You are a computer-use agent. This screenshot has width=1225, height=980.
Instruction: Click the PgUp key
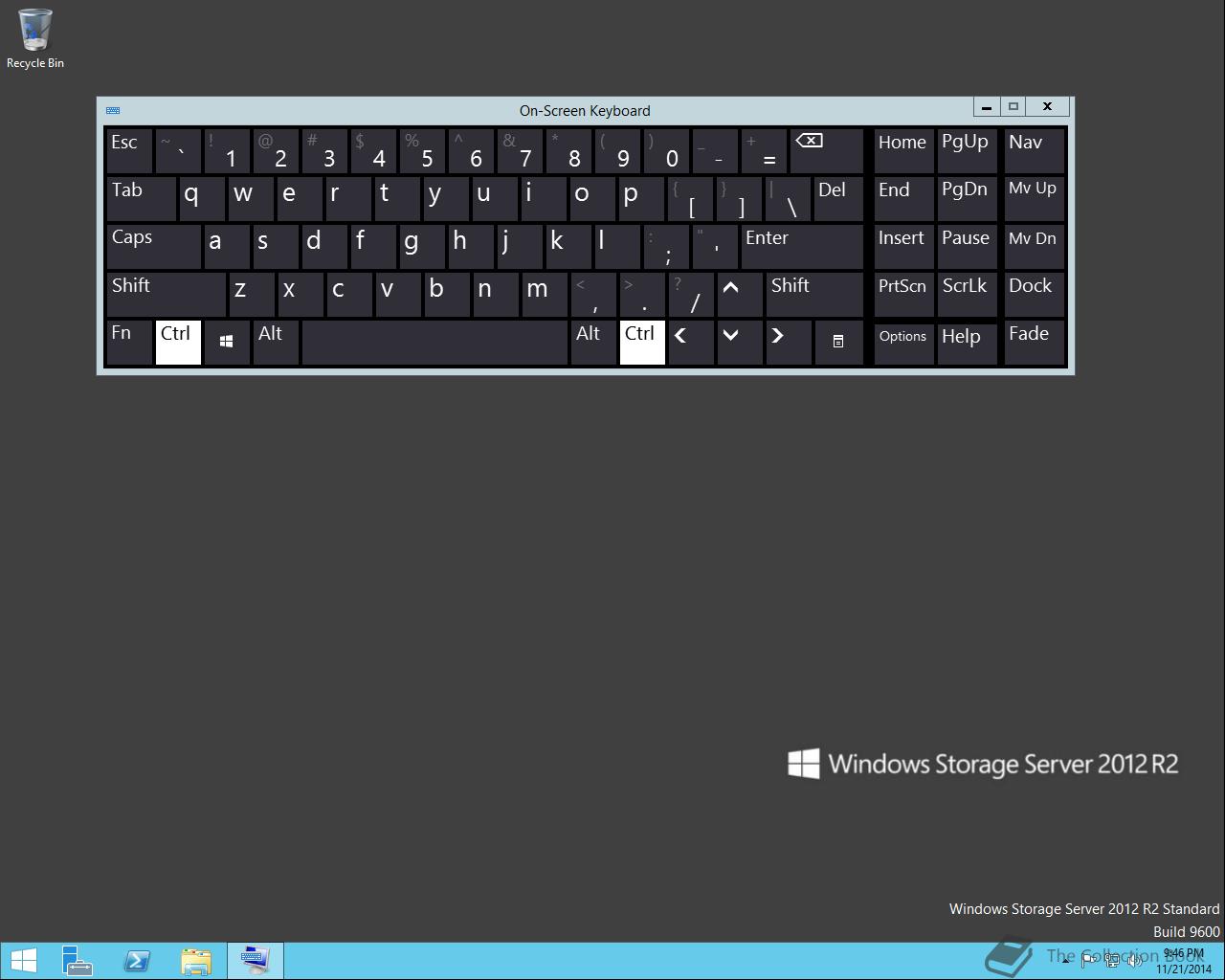pyautogui.click(x=968, y=151)
